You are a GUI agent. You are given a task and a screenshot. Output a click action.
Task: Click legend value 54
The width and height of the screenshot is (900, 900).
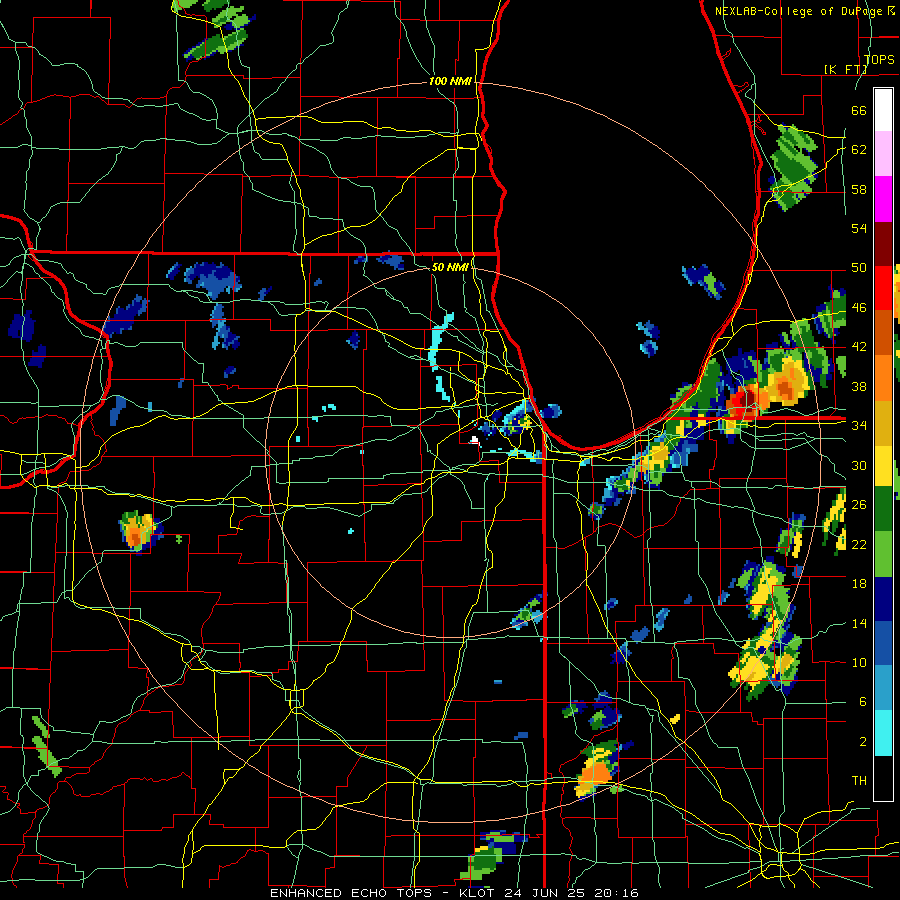[x=859, y=228]
